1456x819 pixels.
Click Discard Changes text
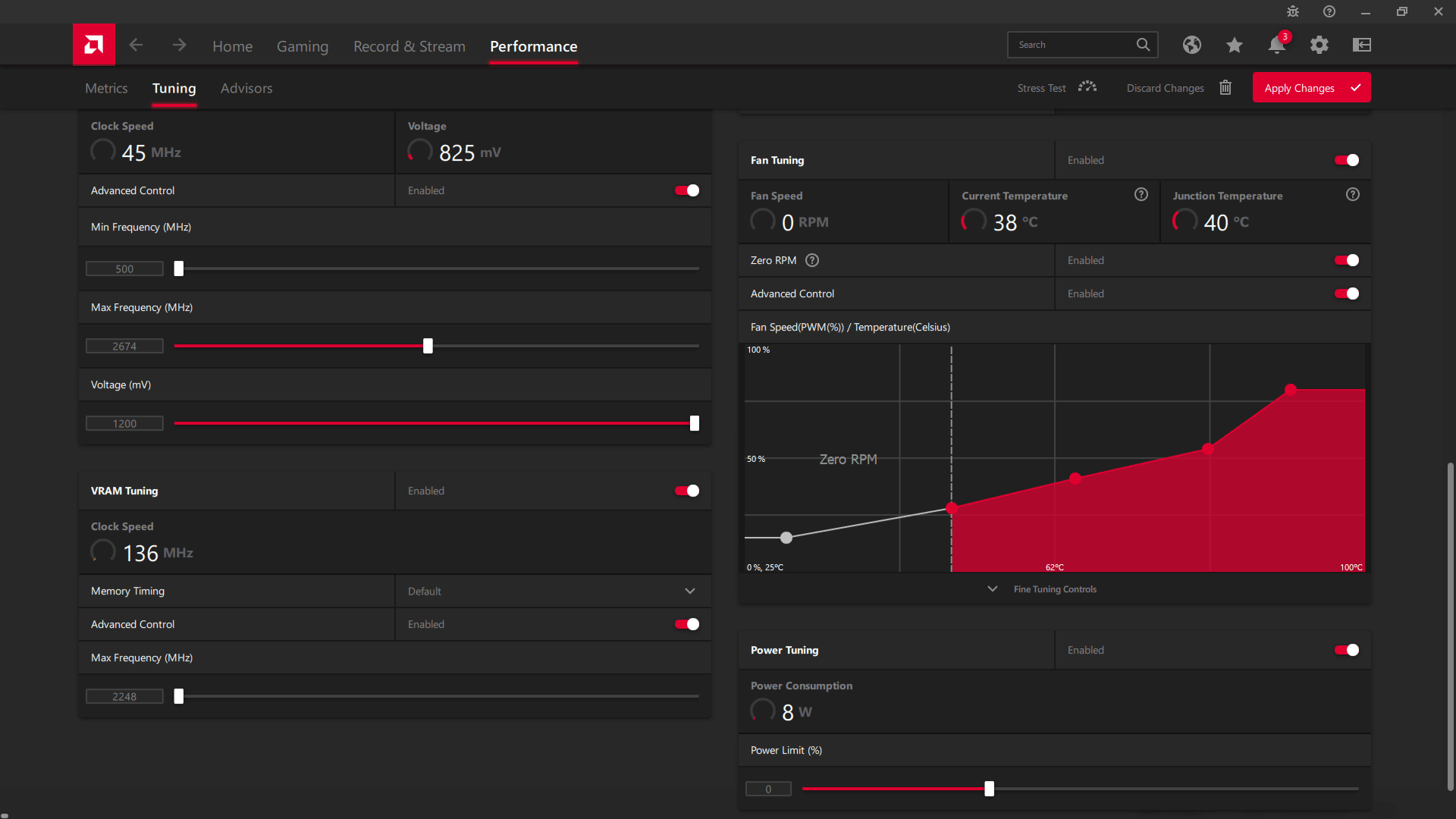pos(1165,88)
